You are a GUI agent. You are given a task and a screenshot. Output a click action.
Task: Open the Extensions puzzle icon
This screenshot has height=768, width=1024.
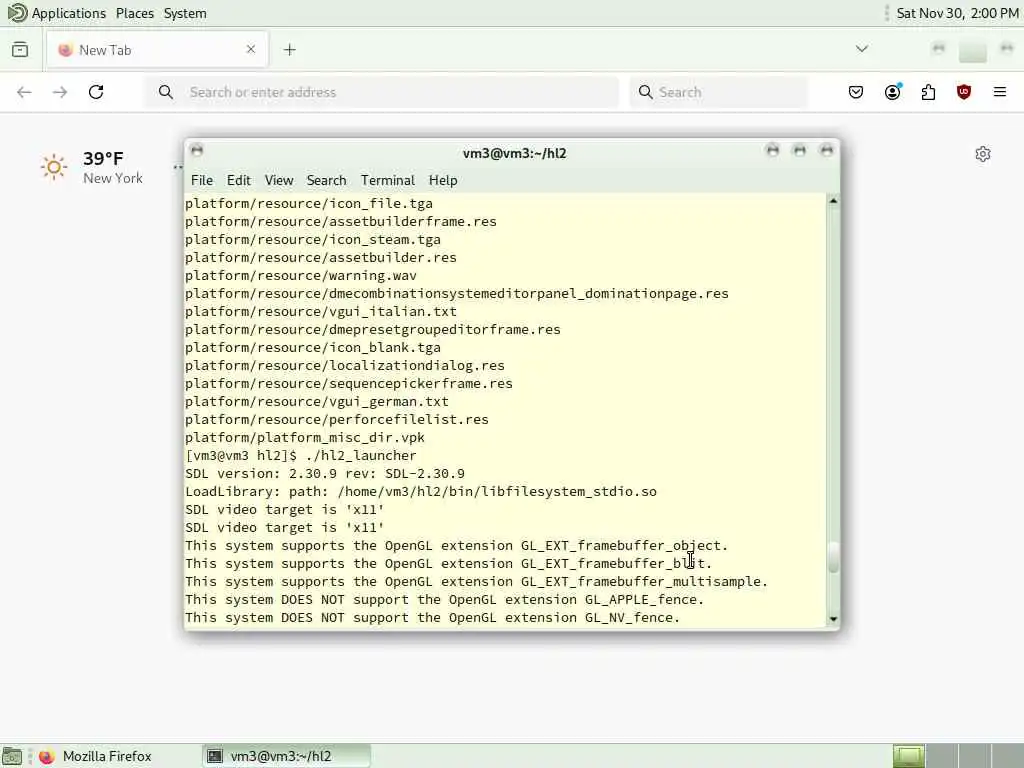(928, 92)
